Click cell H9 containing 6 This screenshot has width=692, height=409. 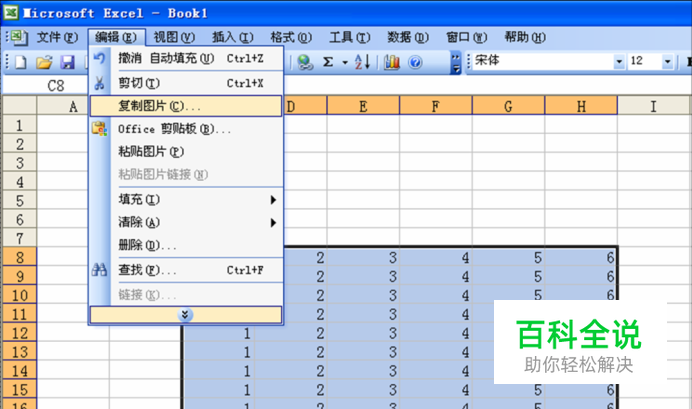coord(581,276)
